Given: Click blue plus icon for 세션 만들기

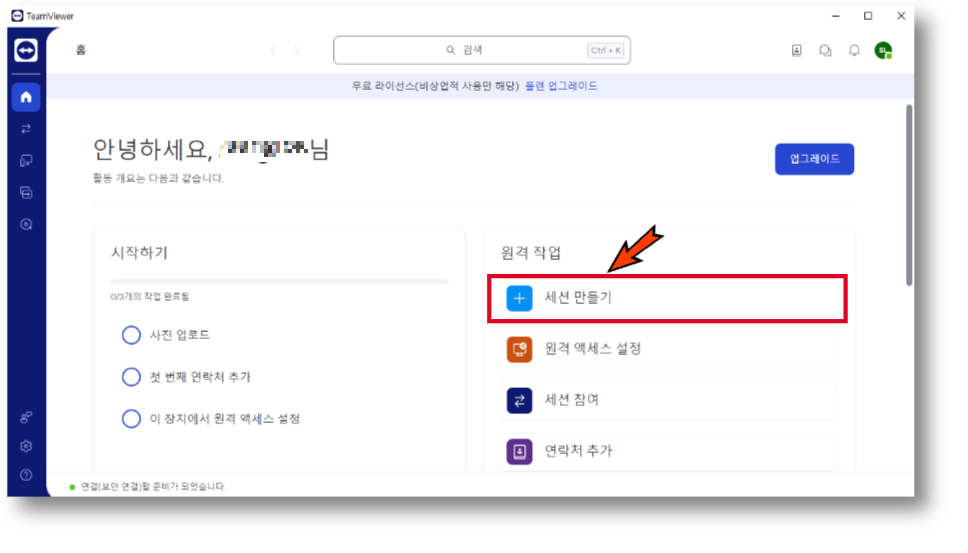Looking at the screenshot, I should pyautogui.click(x=519, y=298).
